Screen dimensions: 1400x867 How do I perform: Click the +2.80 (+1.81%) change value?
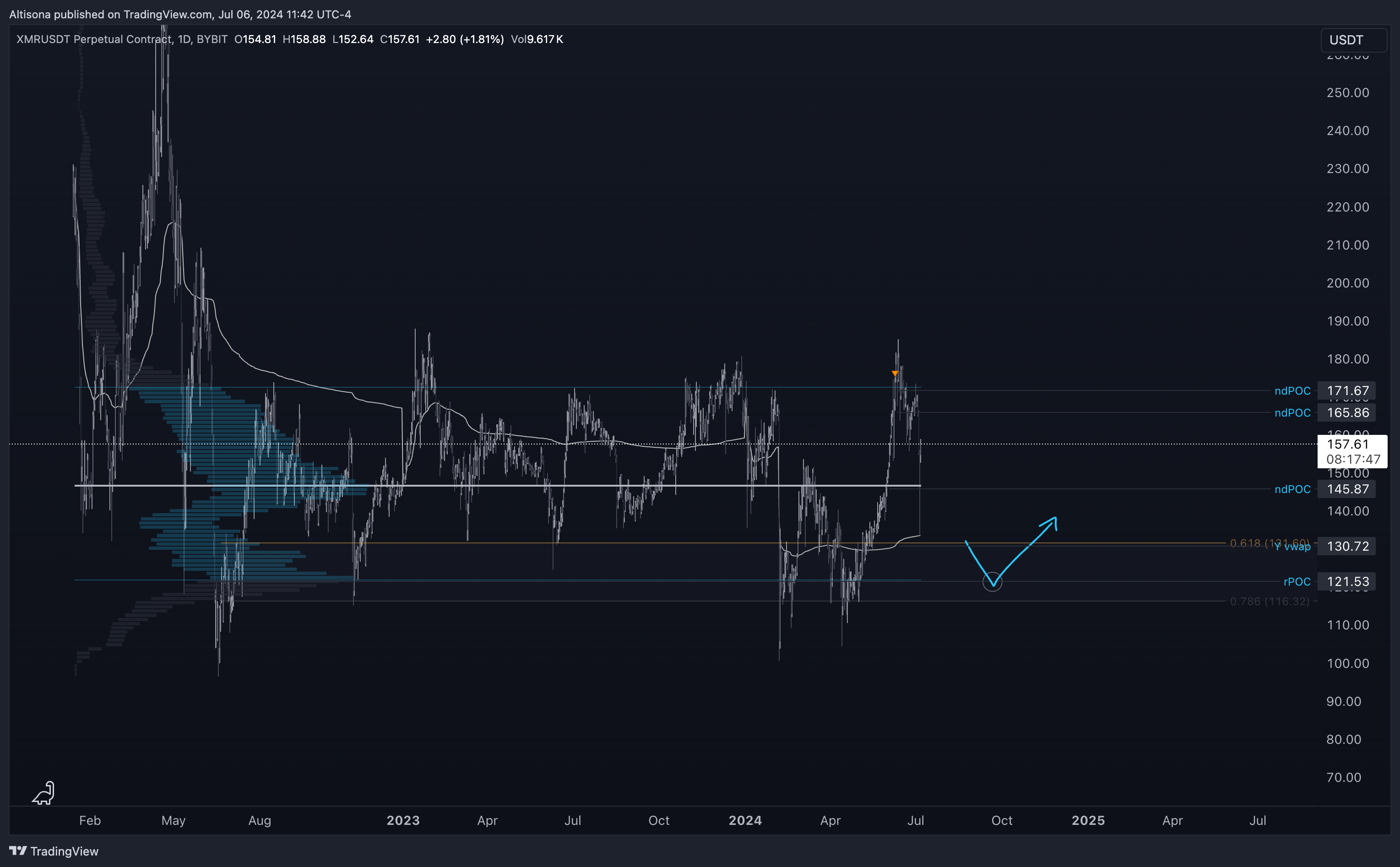(x=465, y=39)
